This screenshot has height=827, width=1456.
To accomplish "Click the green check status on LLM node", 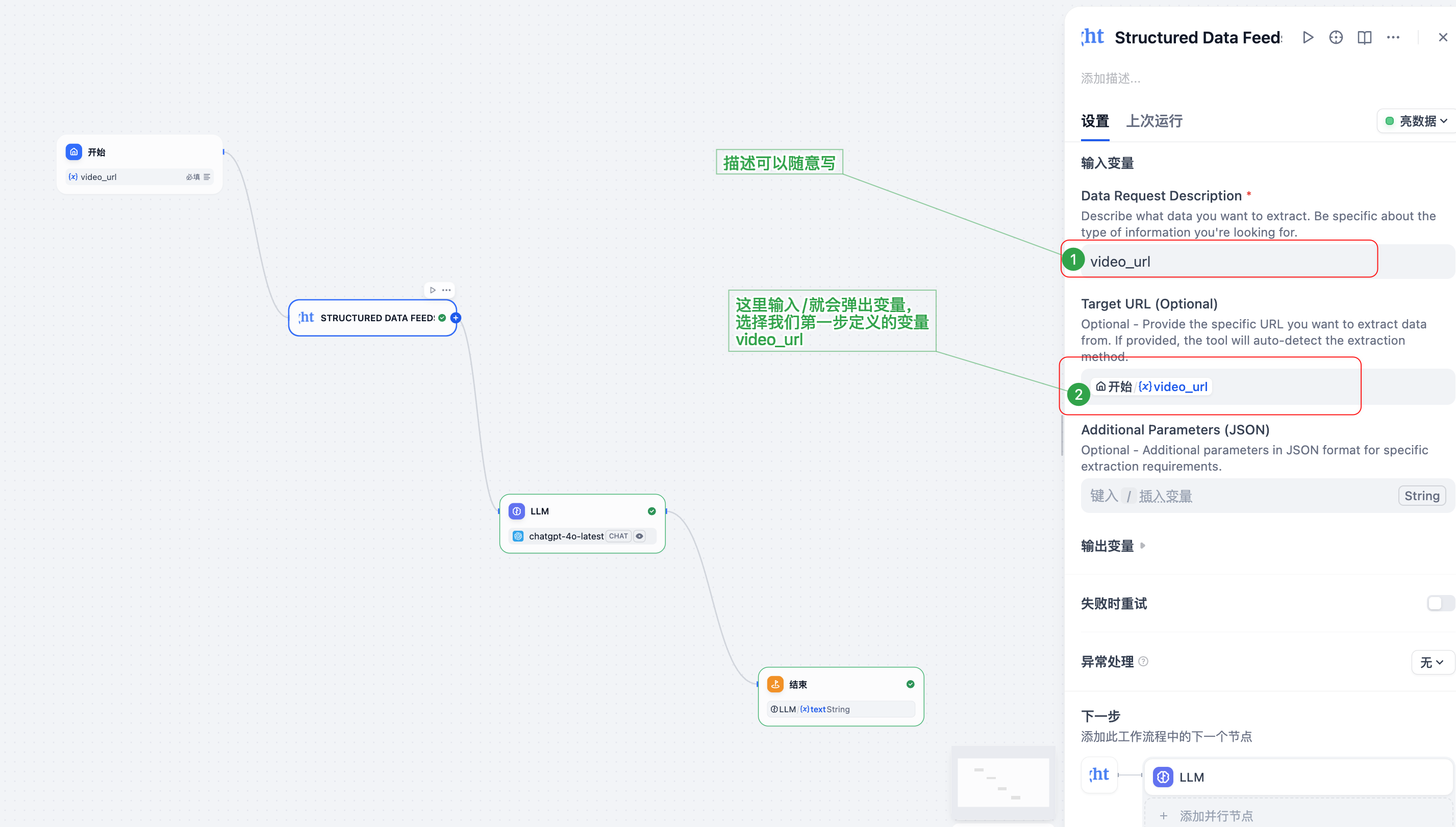I will pos(652,510).
